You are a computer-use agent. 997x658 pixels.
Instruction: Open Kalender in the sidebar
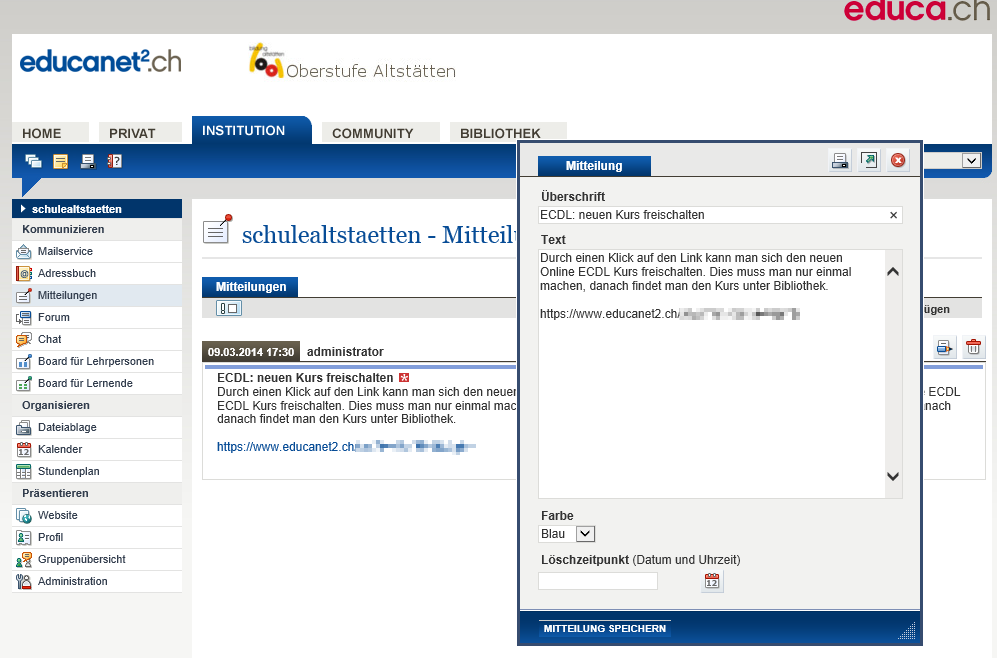60,449
